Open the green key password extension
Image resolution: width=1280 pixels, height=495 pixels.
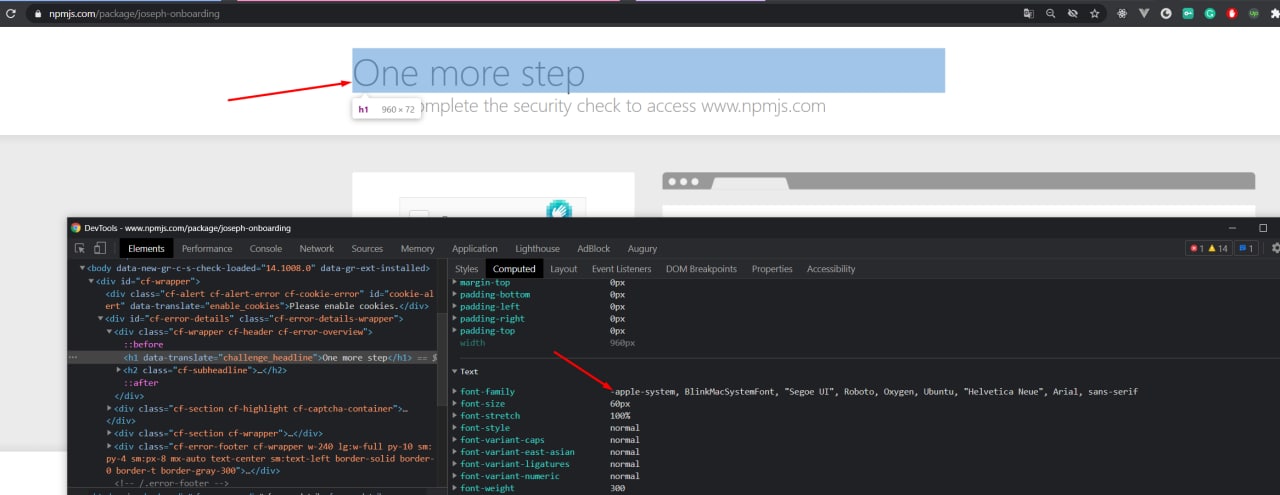click(1188, 14)
